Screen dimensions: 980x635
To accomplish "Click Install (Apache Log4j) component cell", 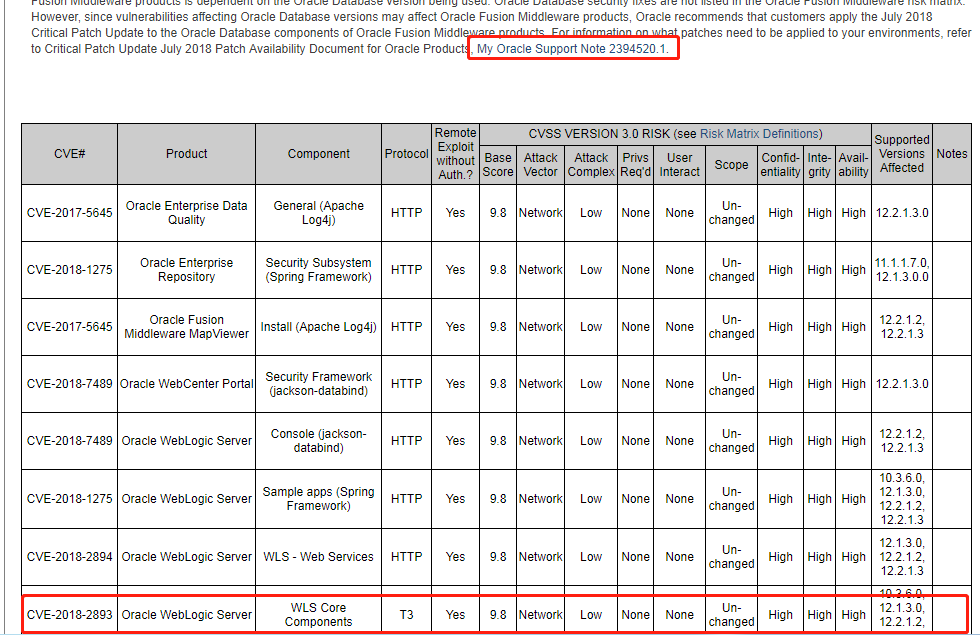I will click(318, 327).
